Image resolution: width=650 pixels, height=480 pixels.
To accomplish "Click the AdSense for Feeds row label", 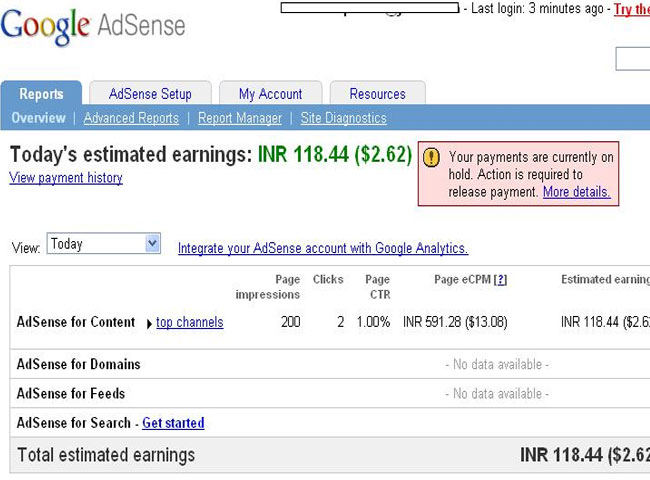I will (x=71, y=393).
